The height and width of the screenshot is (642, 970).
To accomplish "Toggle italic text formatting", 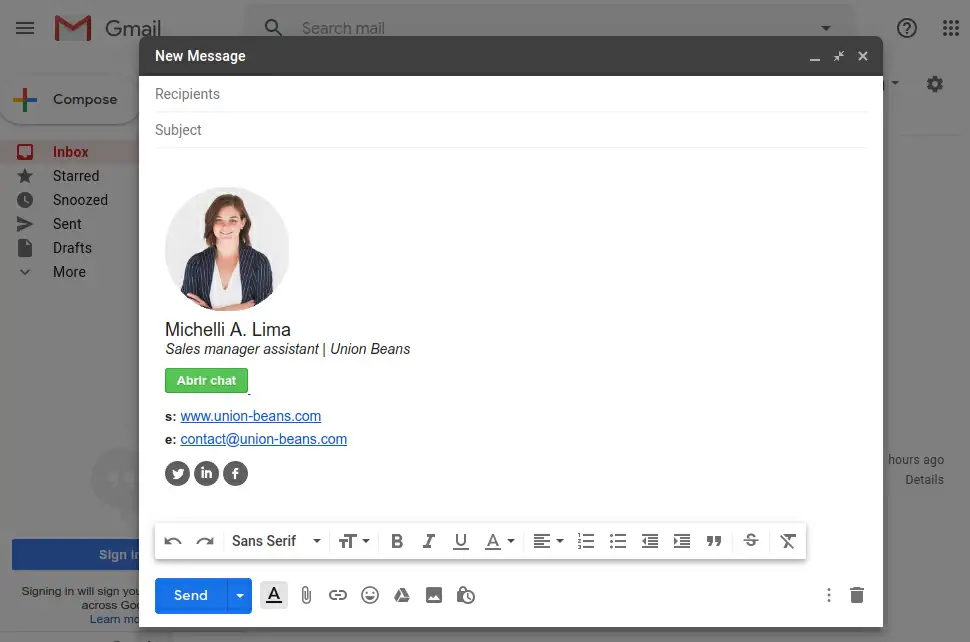I will click(429, 541).
